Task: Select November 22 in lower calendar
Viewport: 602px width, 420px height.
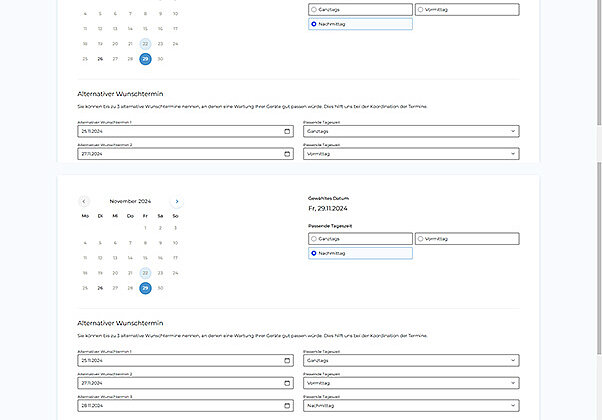Action: 146,272
